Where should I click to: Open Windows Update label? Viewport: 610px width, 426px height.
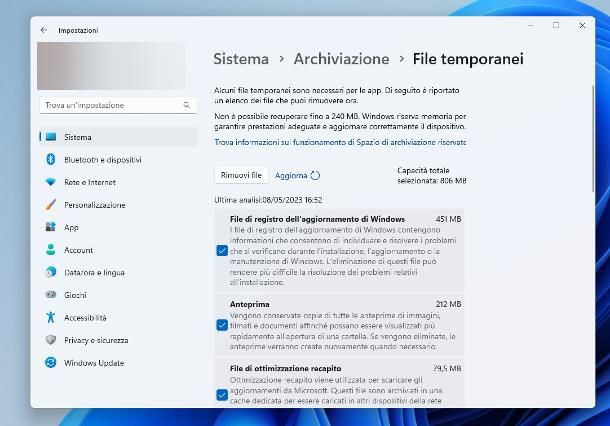[94, 363]
